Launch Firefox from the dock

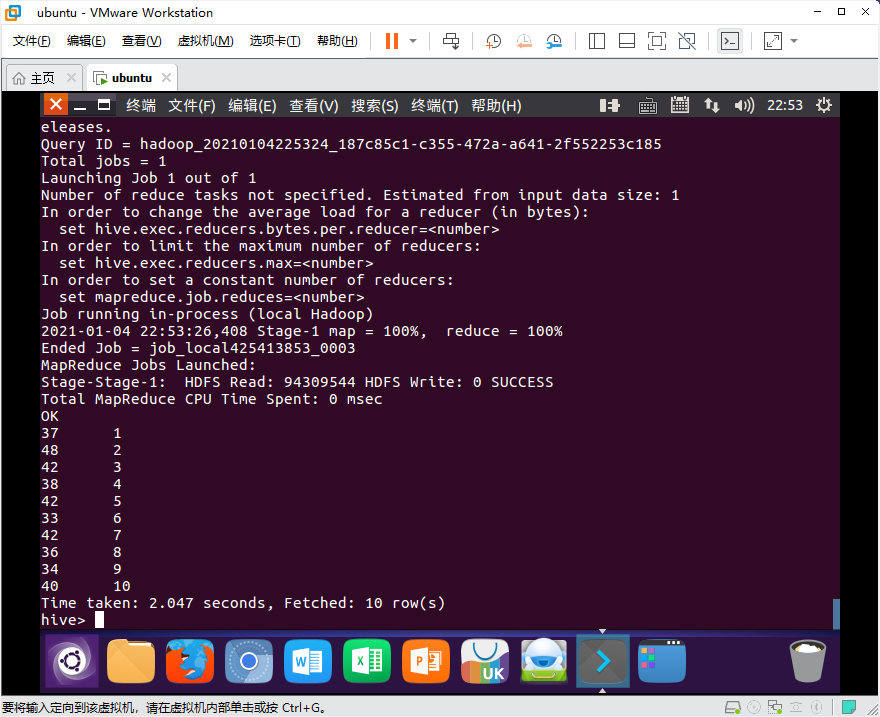(x=190, y=661)
